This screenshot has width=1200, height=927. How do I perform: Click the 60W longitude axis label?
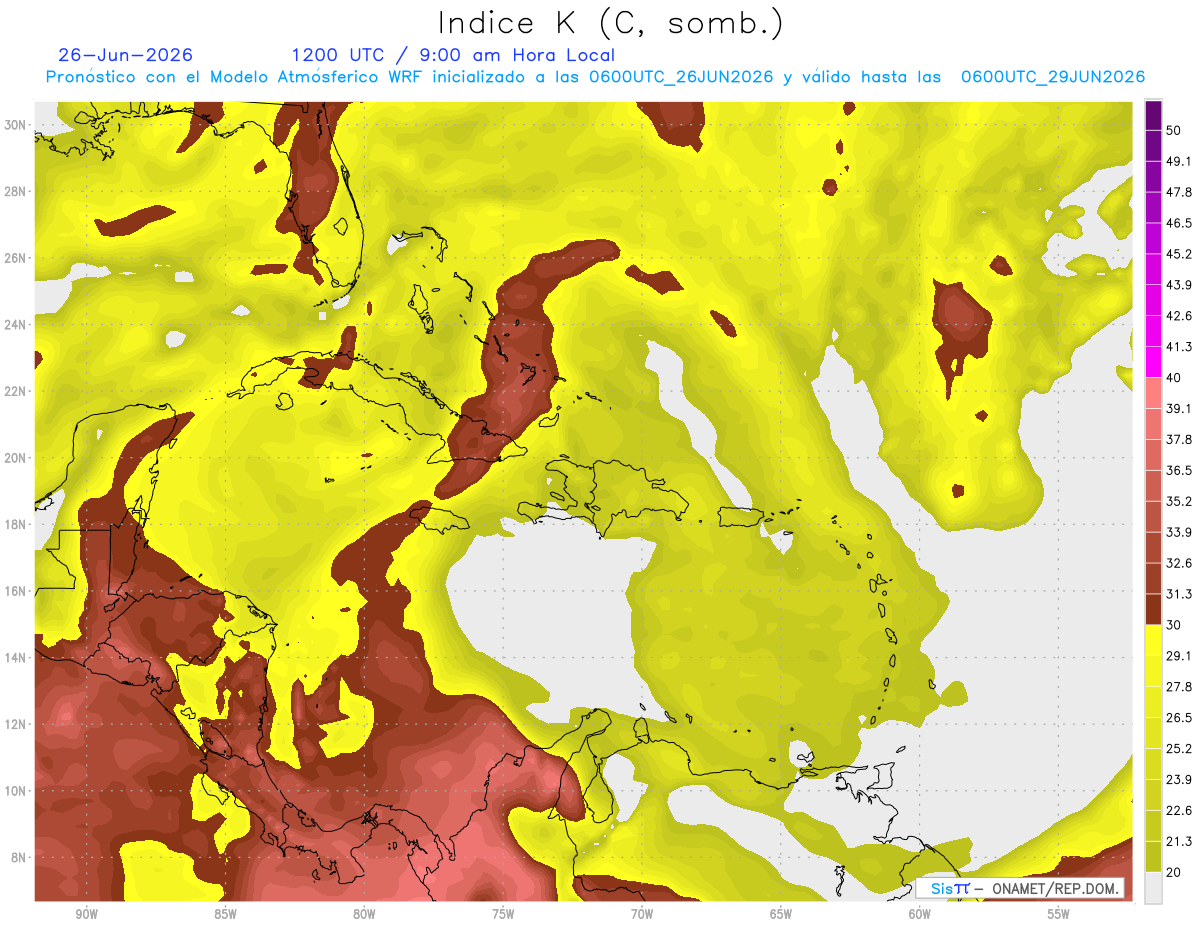[x=920, y=914]
